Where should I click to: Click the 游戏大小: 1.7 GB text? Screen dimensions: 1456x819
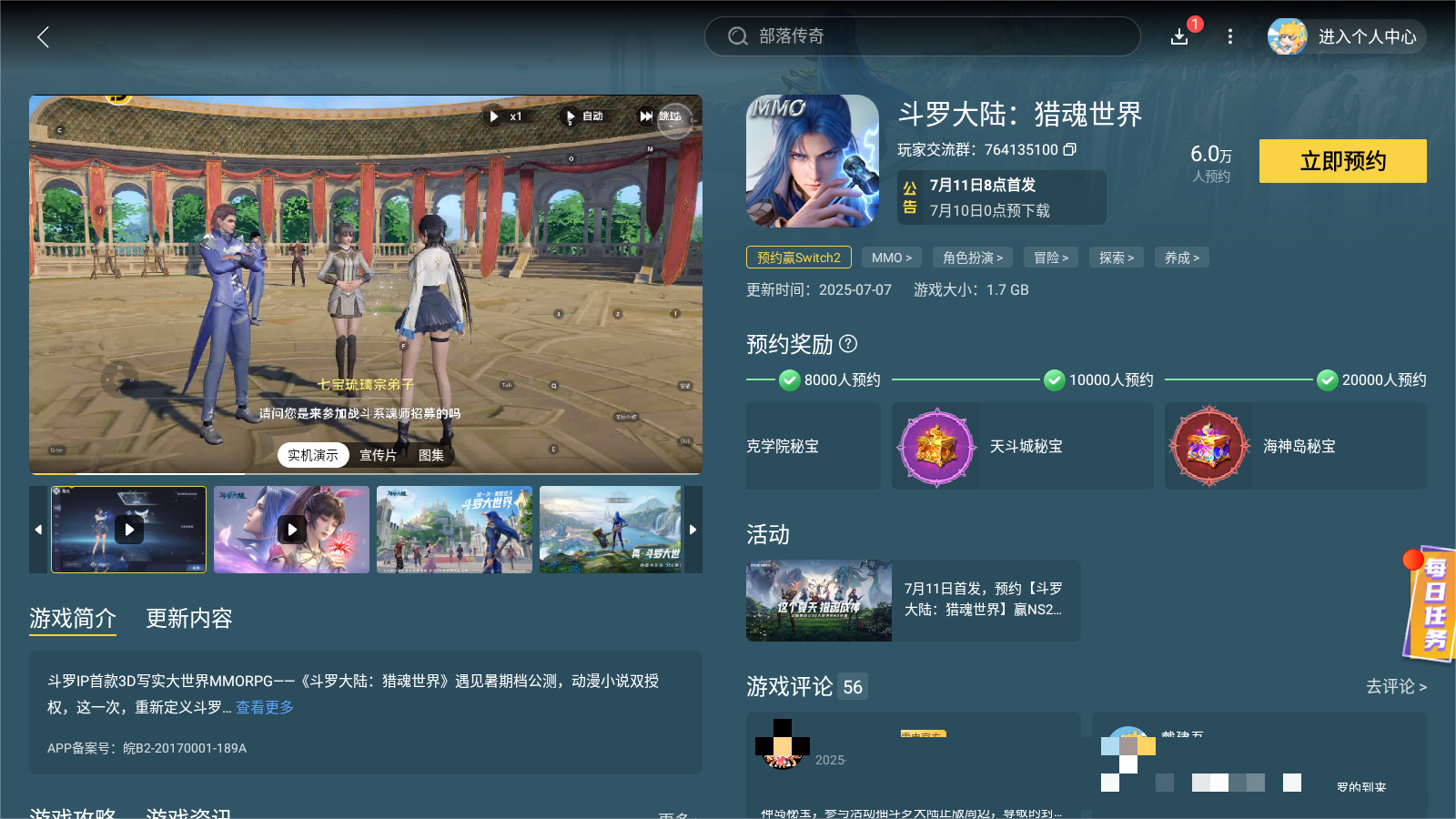tap(971, 289)
